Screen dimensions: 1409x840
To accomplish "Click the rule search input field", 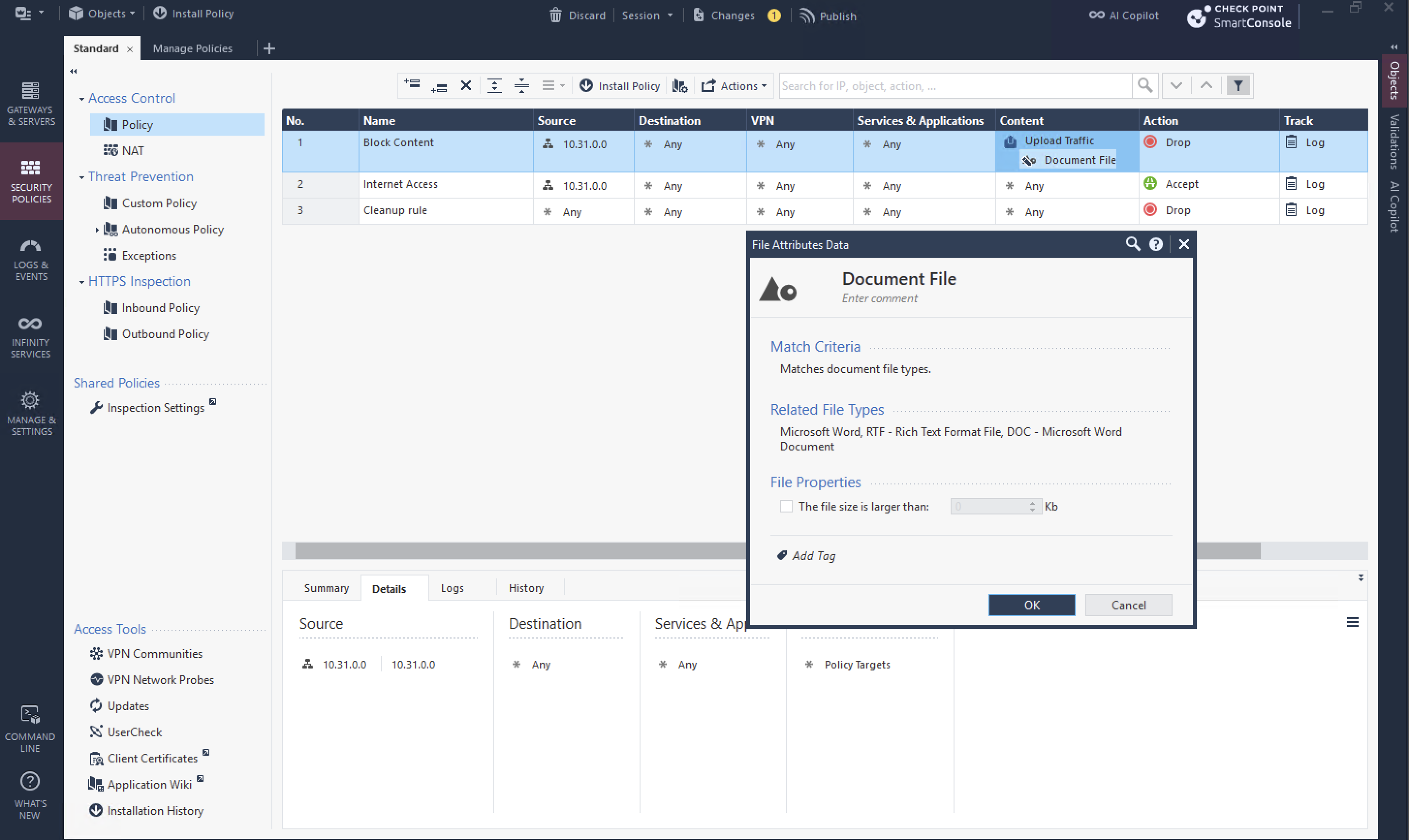I will [954, 86].
